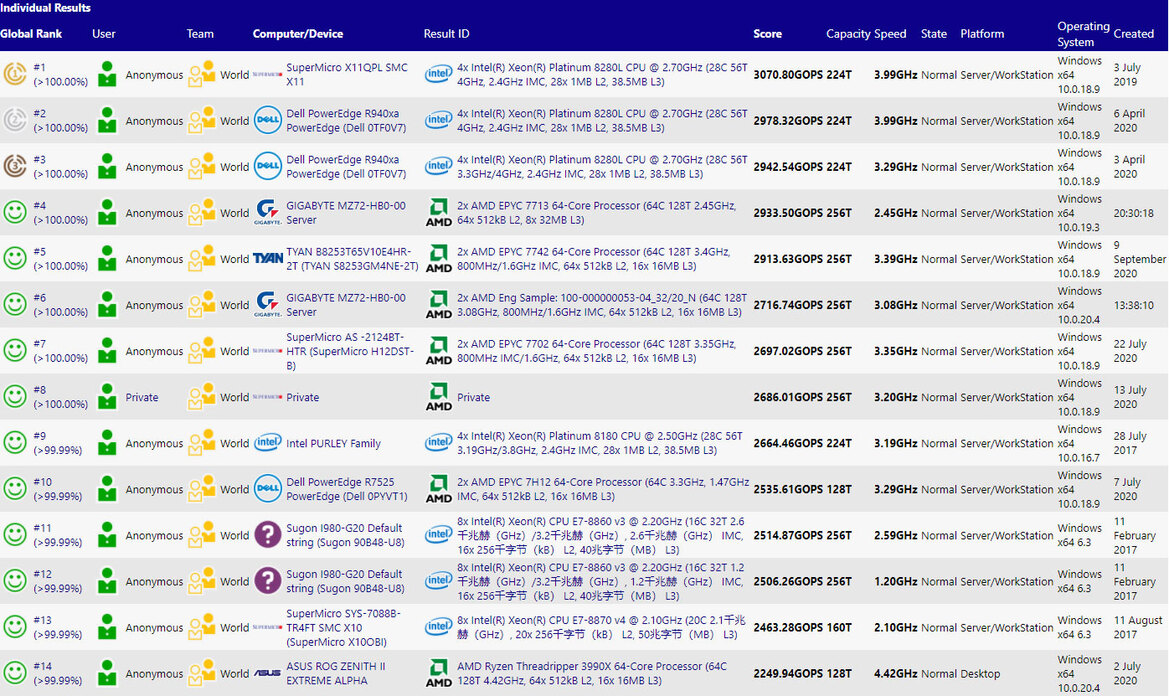Click the Individual Results heading
1169x696 pixels.
[45, 7]
